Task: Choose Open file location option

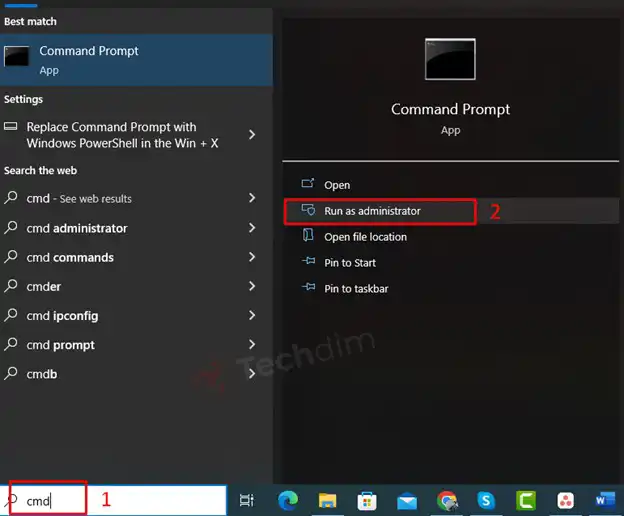Action: (x=365, y=237)
